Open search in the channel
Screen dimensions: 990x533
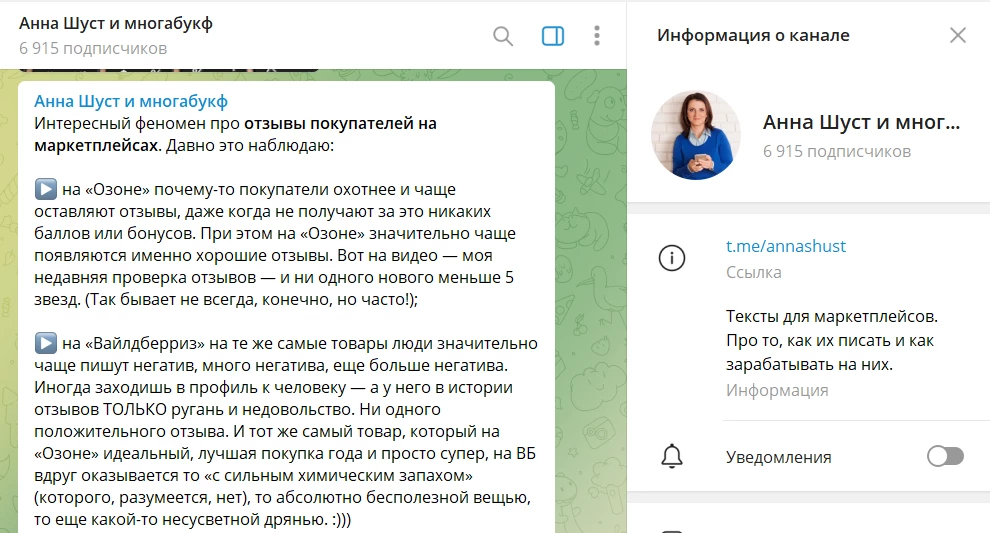[x=503, y=36]
